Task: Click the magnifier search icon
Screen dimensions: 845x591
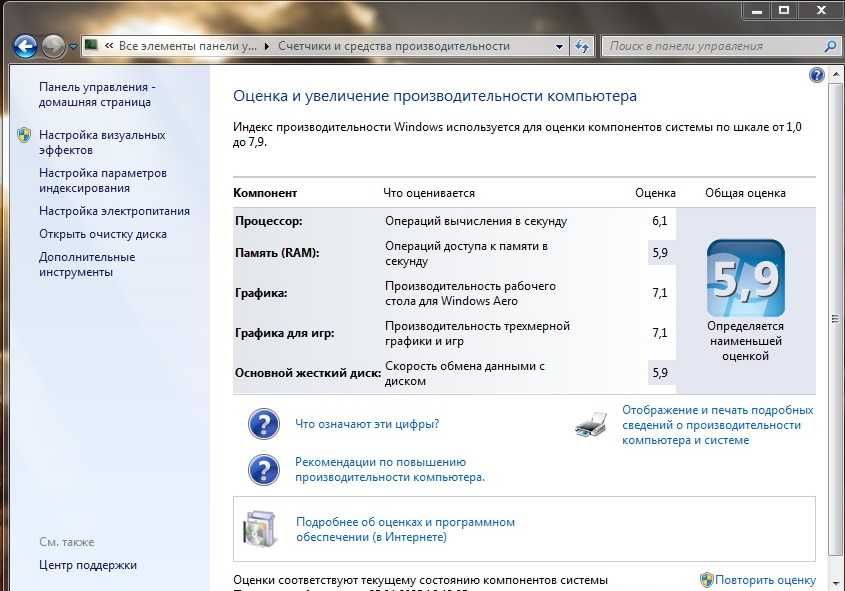Action: (x=830, y=46)
